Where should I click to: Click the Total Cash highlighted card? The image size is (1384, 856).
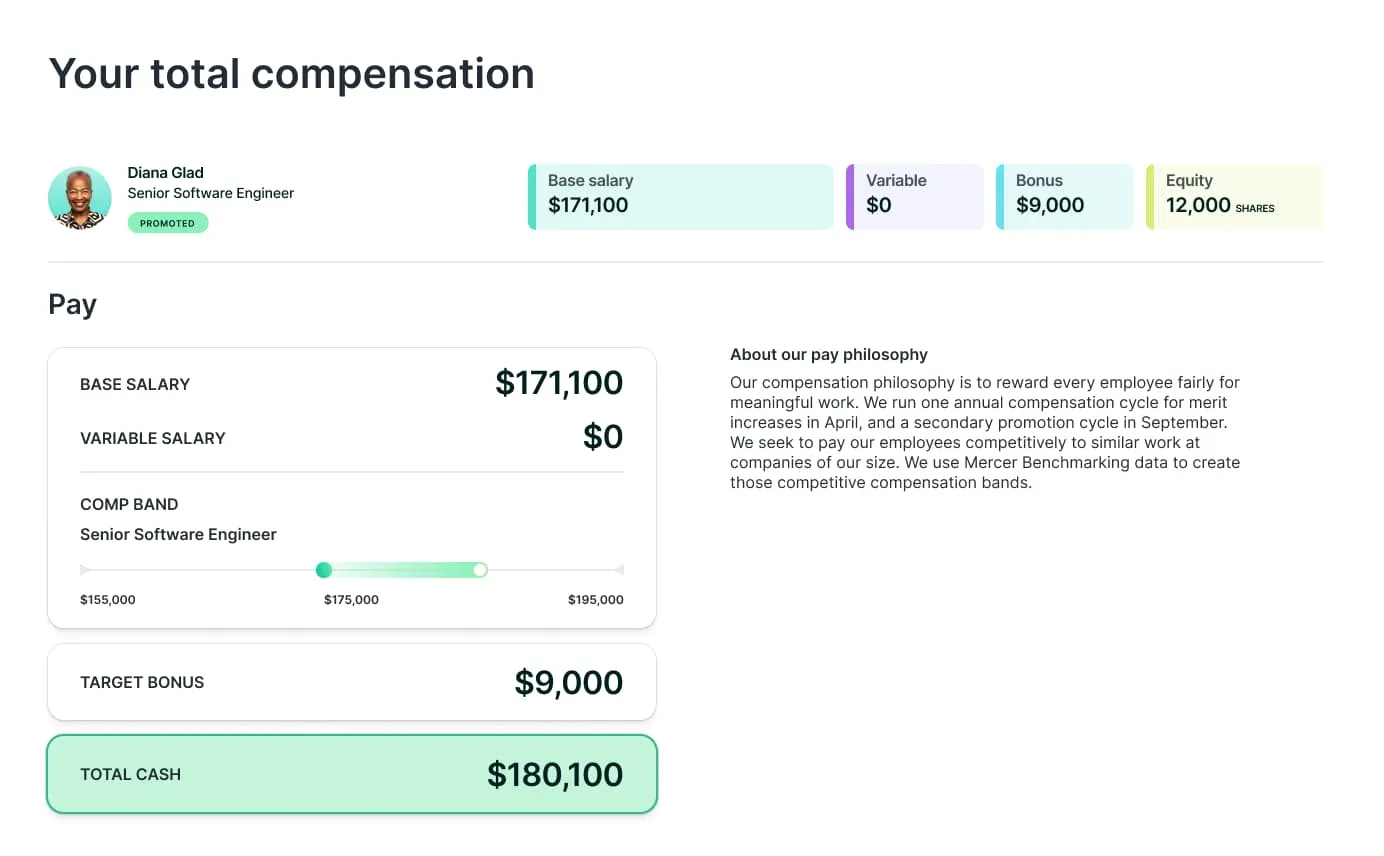[x=352, y=774]
